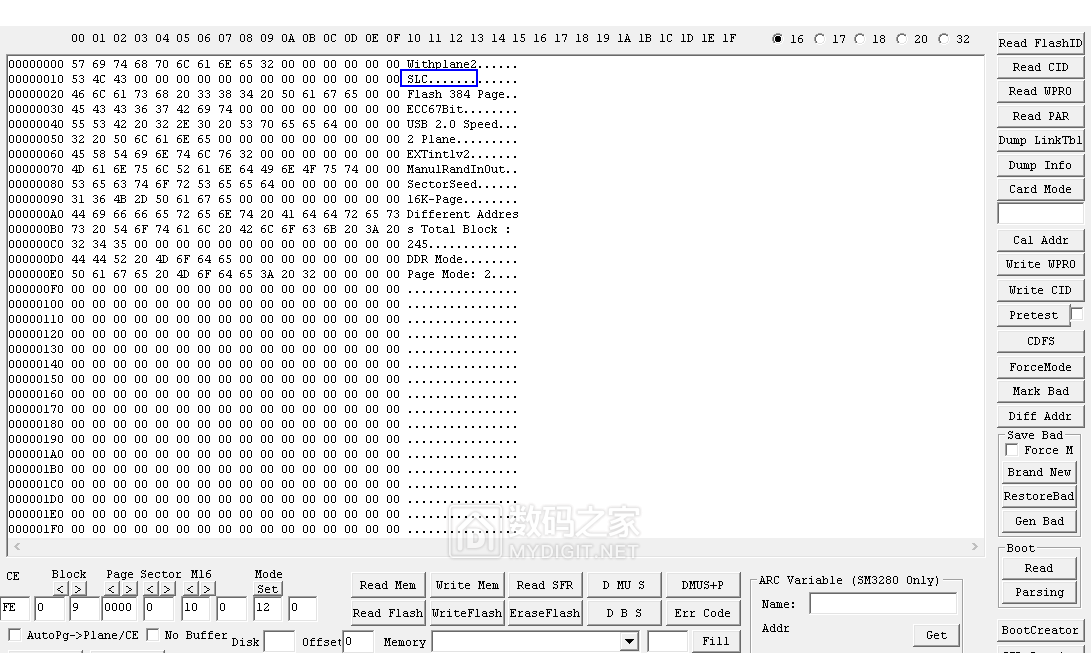Enable the AutoPg->Plane/CE checkbox
Viewport: 1091px width, 653px height.
tap(15, 635)
